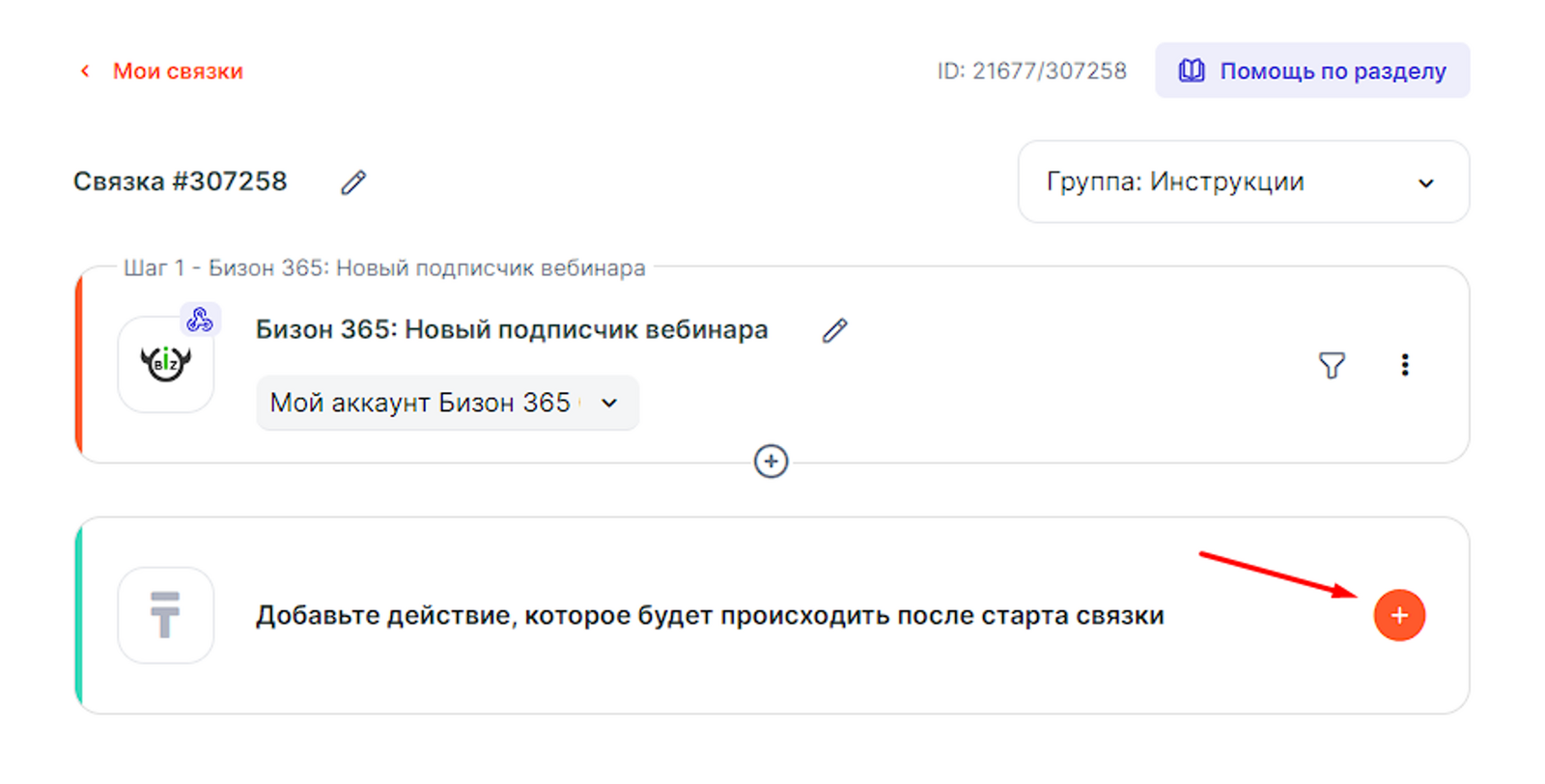1545x784 pixels.
Task: Click the Добавьте действие prompt text
Action: pos(710,616)
